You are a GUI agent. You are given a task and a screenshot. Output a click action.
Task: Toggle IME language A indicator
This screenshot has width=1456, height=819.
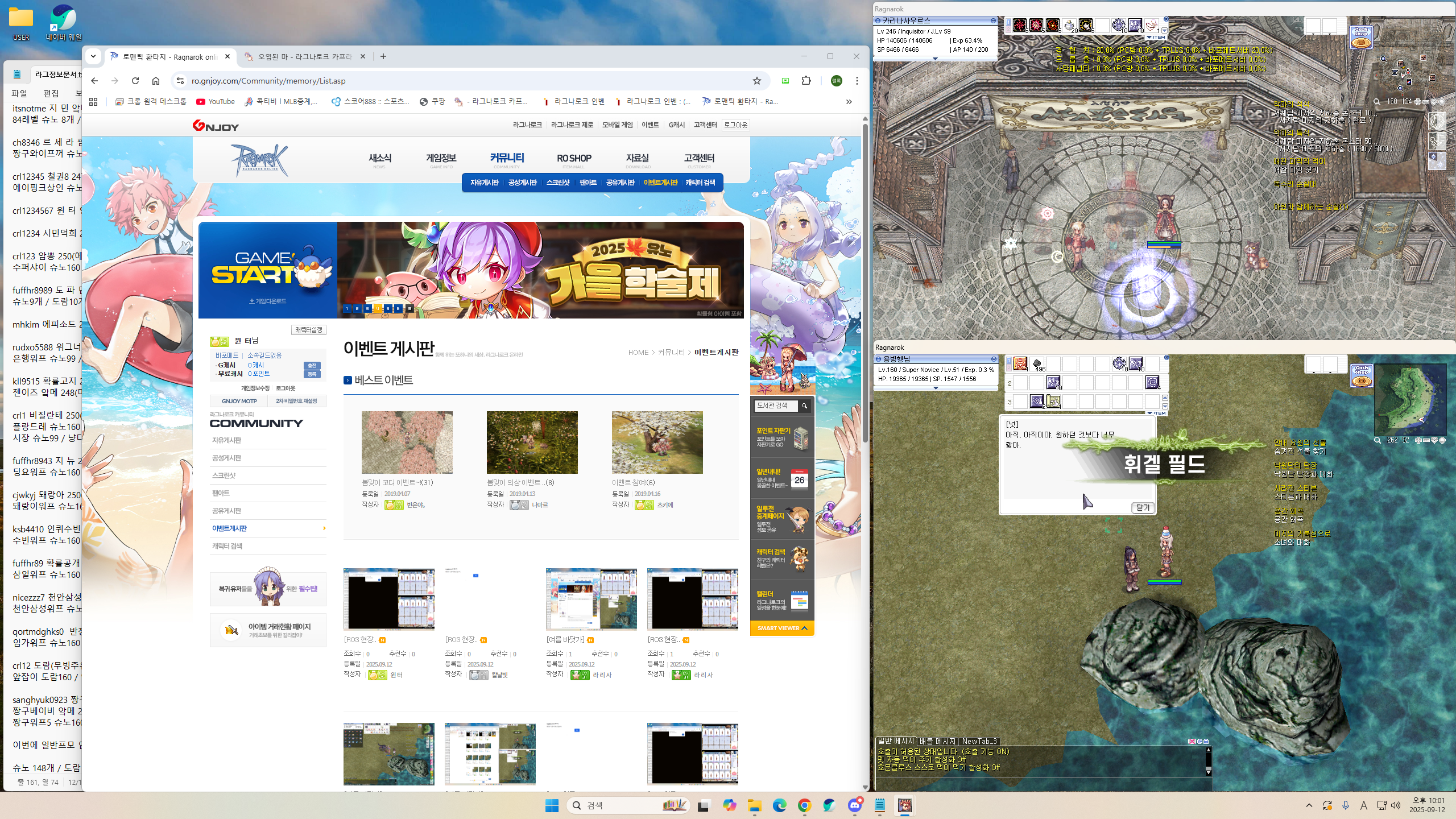(1363, 805)
